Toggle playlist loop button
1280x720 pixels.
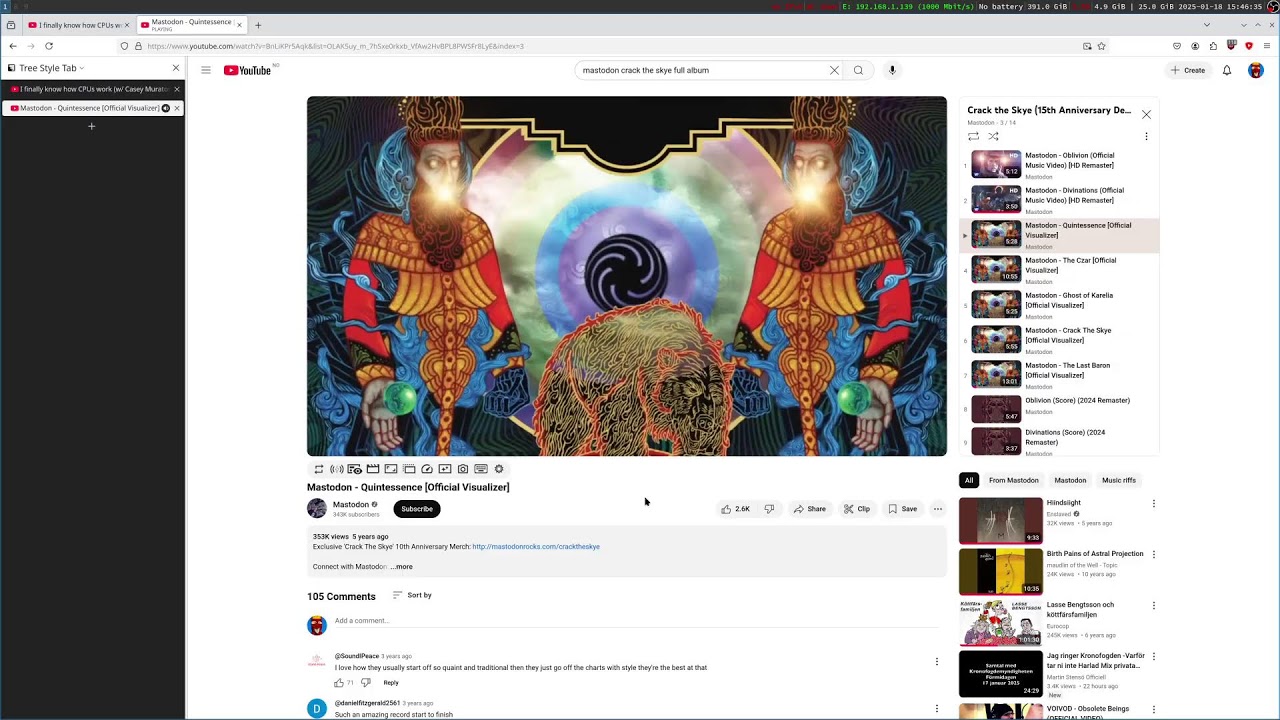(973, 136)
